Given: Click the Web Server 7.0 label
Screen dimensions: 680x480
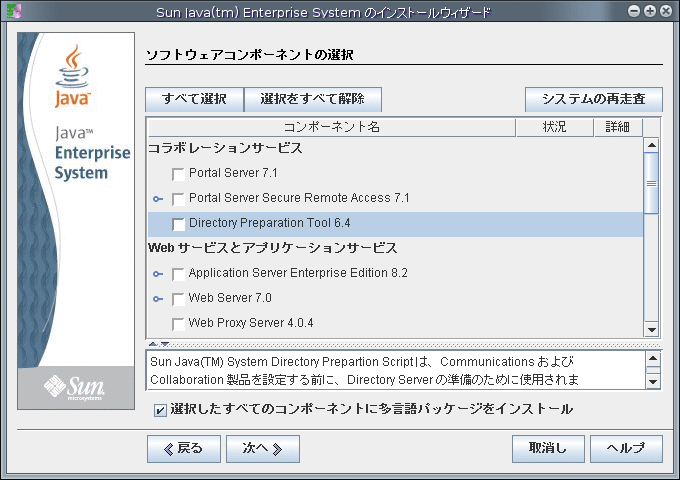Looking at the screenshot, I should [230, 298].
